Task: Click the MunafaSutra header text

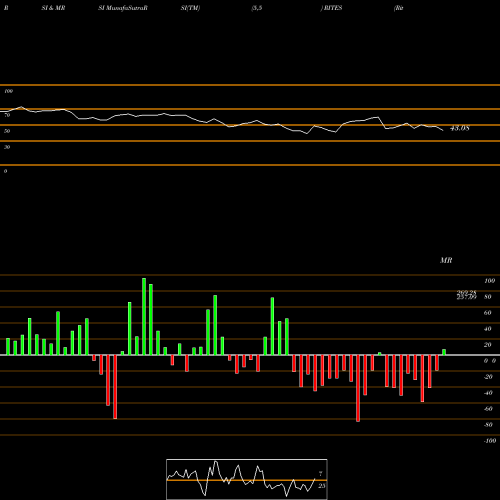Action: click(123, 8)
